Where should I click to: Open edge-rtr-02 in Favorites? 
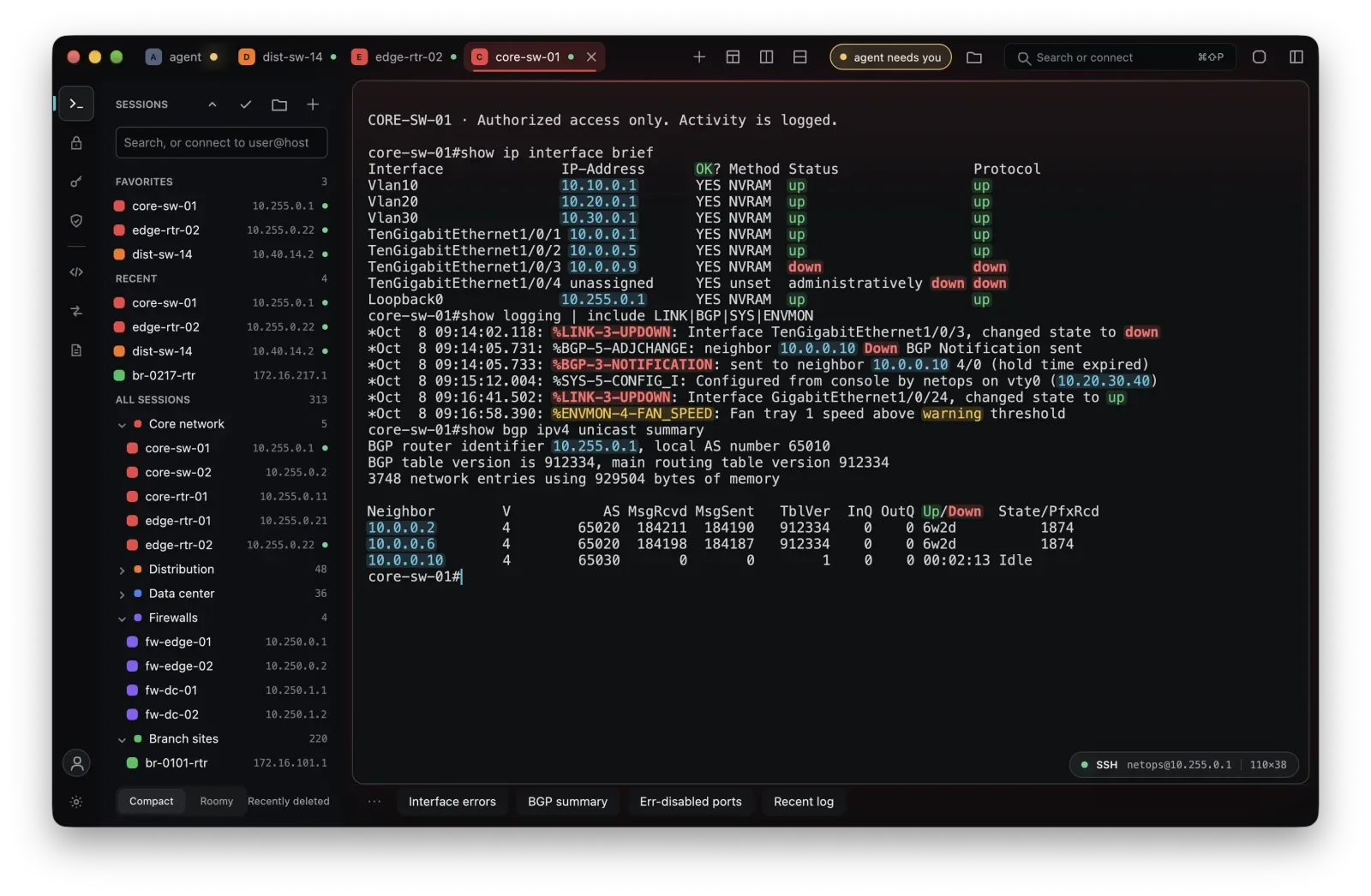(221, 230)
